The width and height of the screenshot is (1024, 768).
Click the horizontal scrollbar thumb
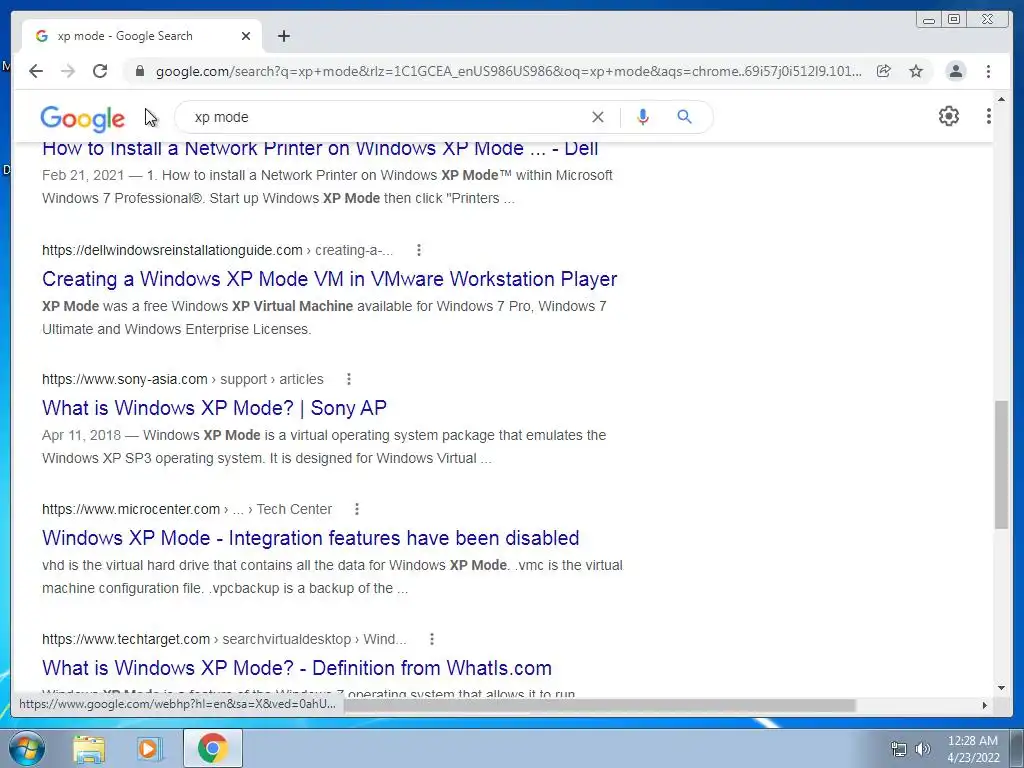coord(600,705)
